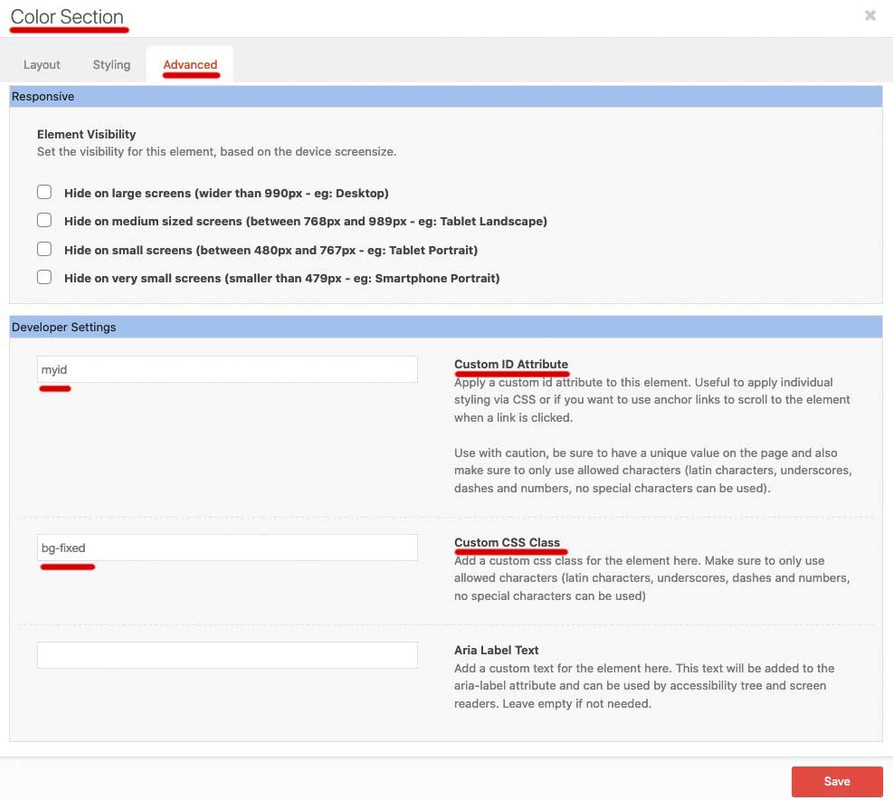The height and width of the screenshot is (800, 893).
Task: Enable Hide on very small screens checkbox
Action: pyautogui.click(x=44, y=277)
